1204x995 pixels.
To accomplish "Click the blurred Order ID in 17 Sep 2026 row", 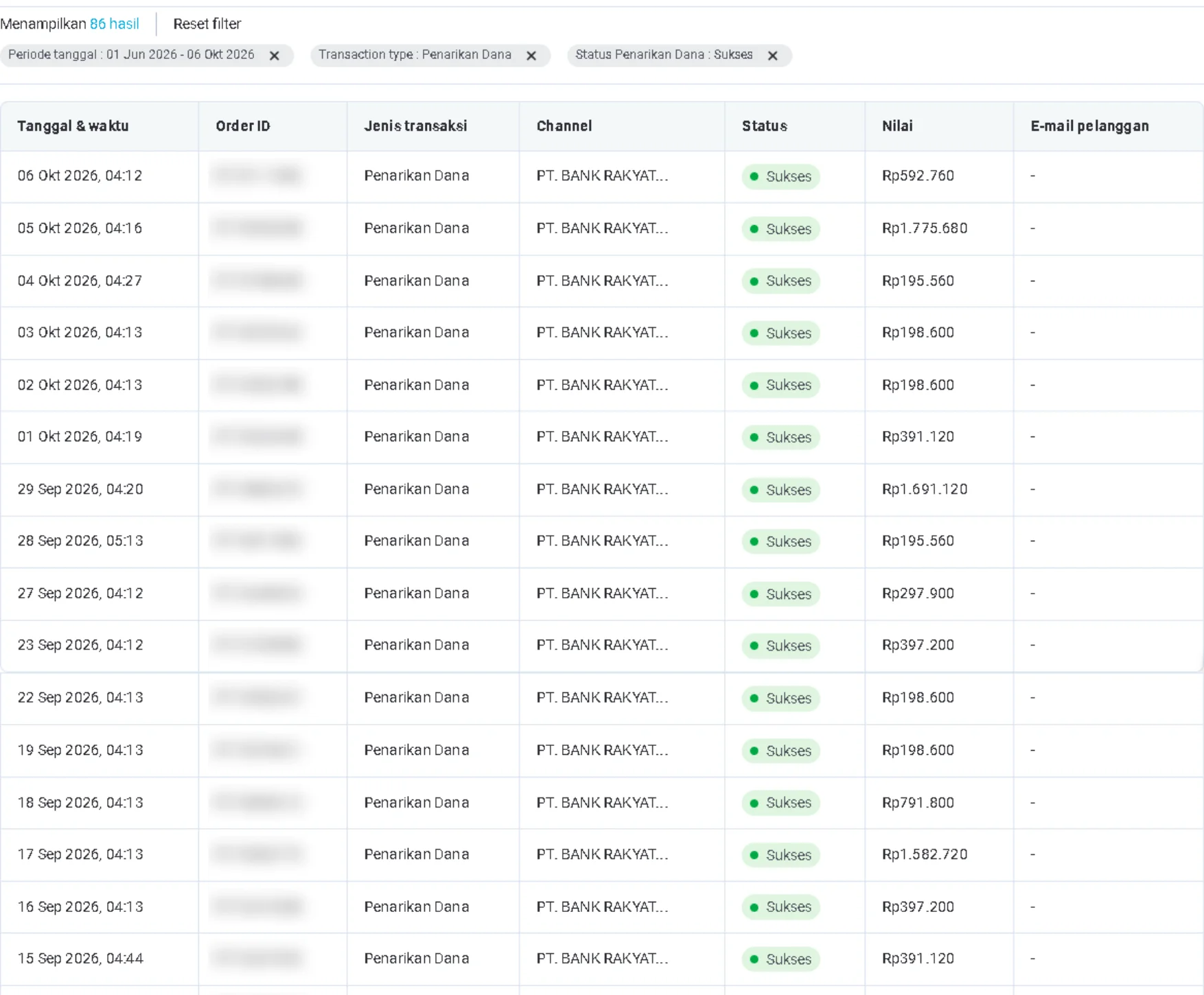I will [x=257, y=854].
